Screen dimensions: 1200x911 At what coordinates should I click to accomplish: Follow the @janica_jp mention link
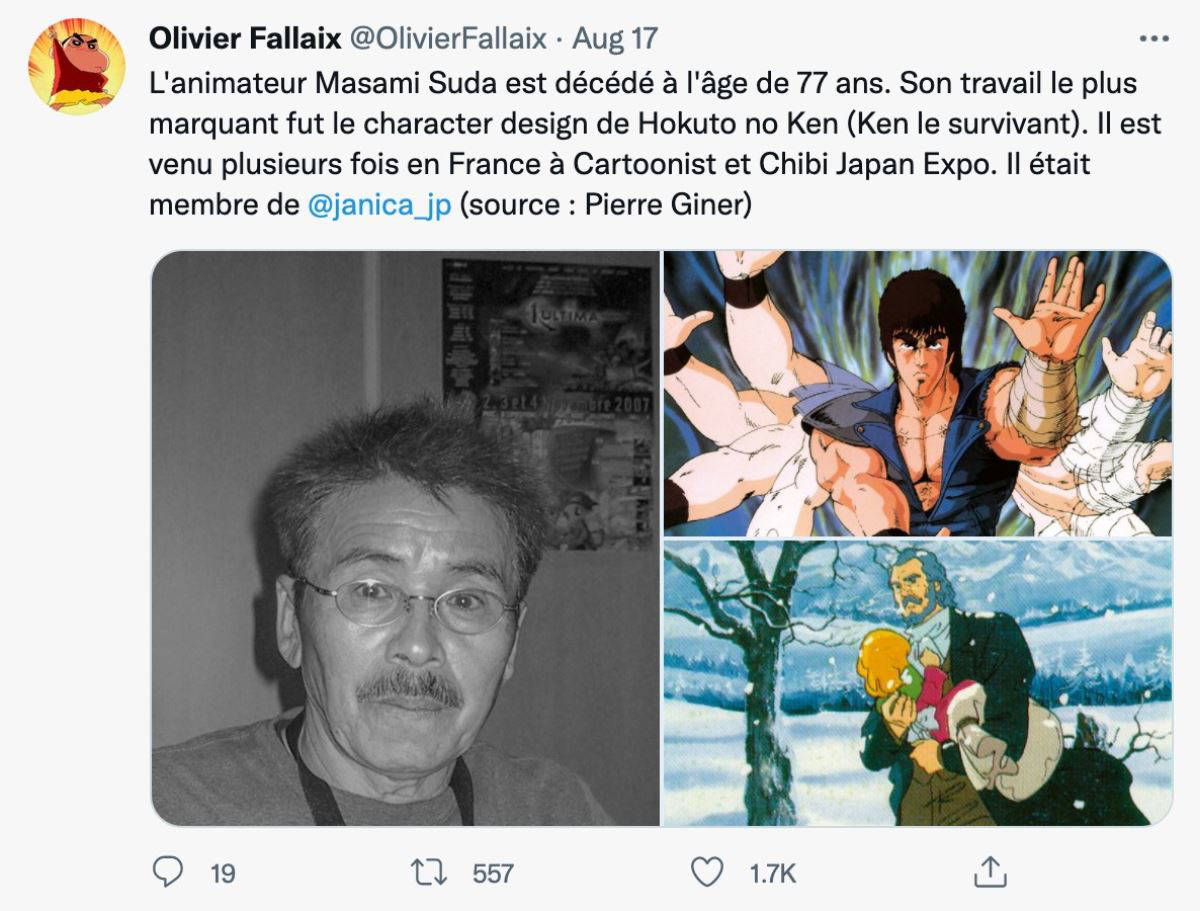pyautogui.click(x=380, y=204)
